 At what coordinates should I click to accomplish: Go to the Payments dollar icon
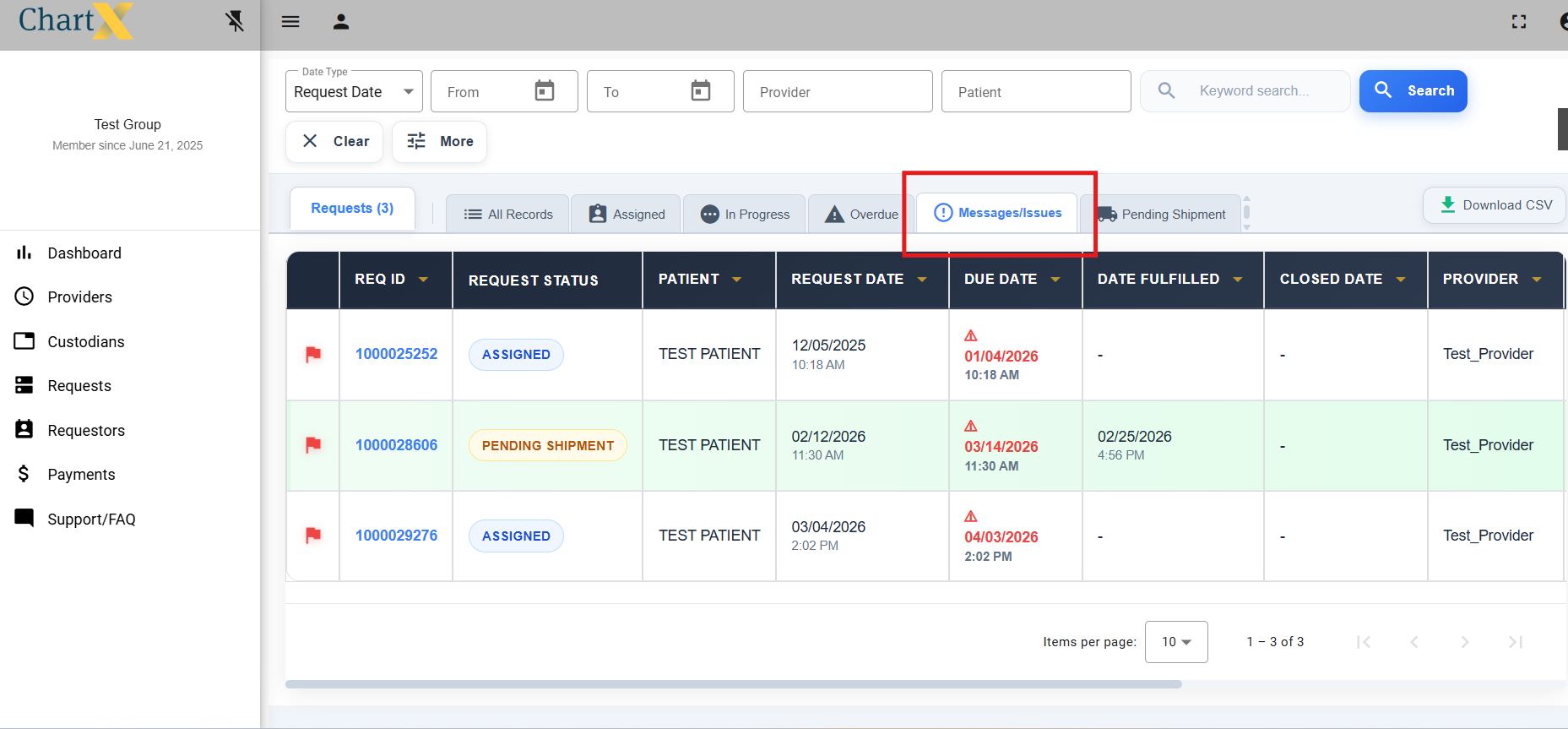pyautogui.click(x=24, y=474)
